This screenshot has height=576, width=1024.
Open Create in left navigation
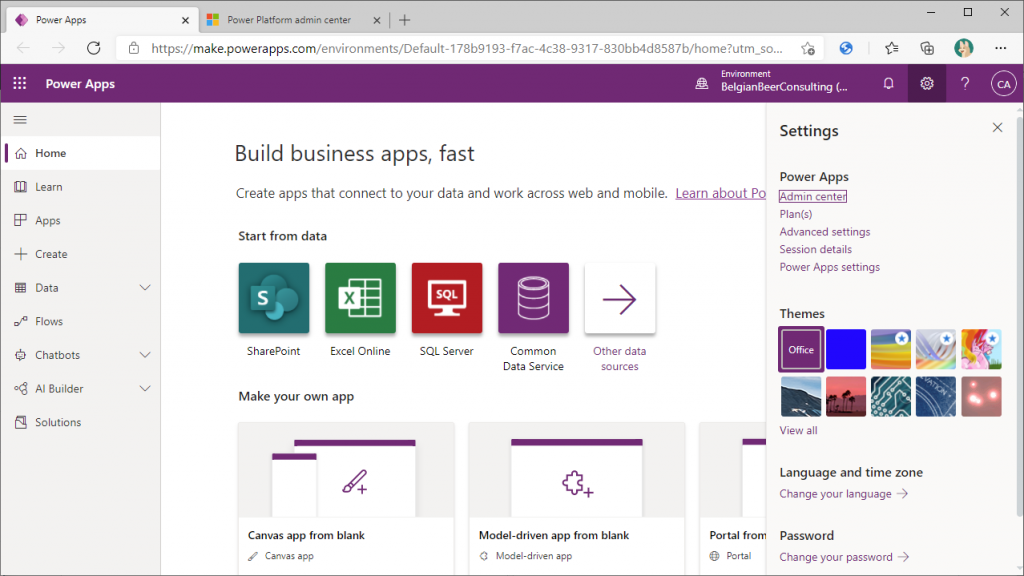tap(81, 254)
